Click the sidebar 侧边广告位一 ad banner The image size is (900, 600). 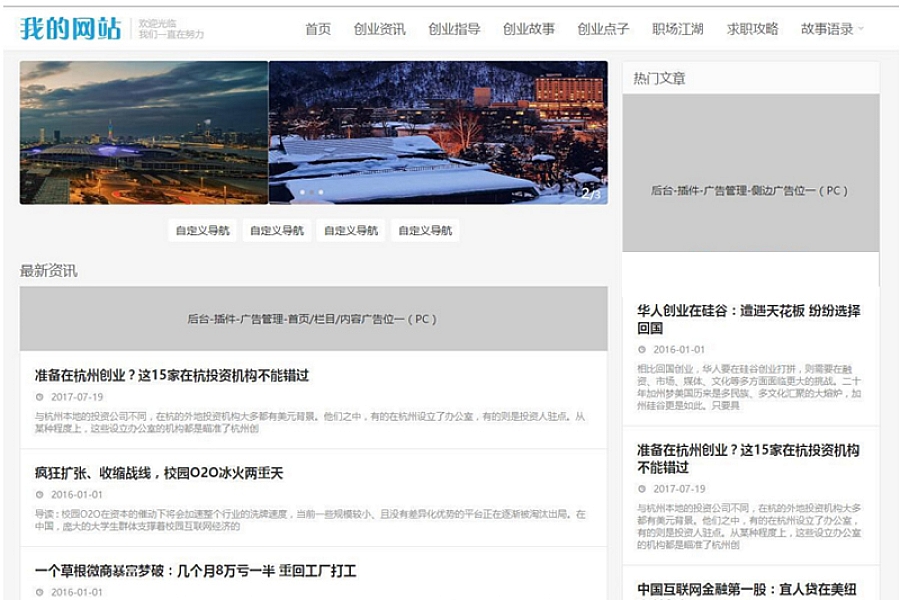point(750,190)
